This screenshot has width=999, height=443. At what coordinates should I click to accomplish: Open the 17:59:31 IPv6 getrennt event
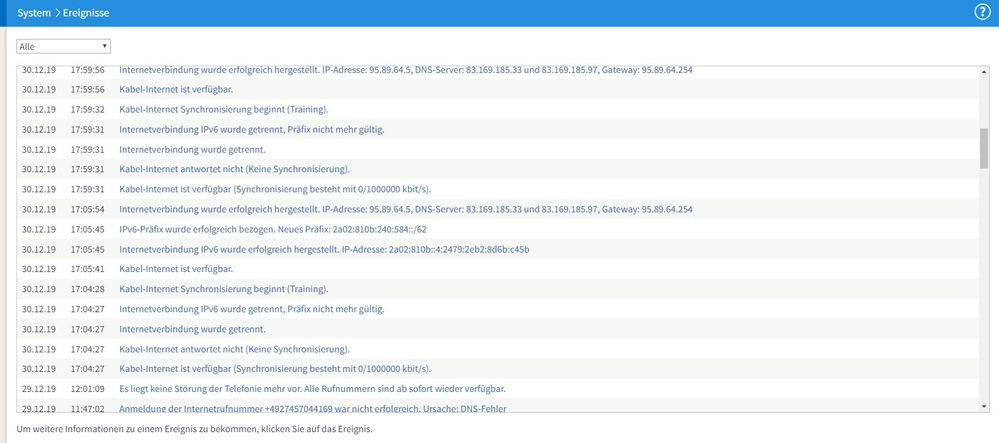498,129
